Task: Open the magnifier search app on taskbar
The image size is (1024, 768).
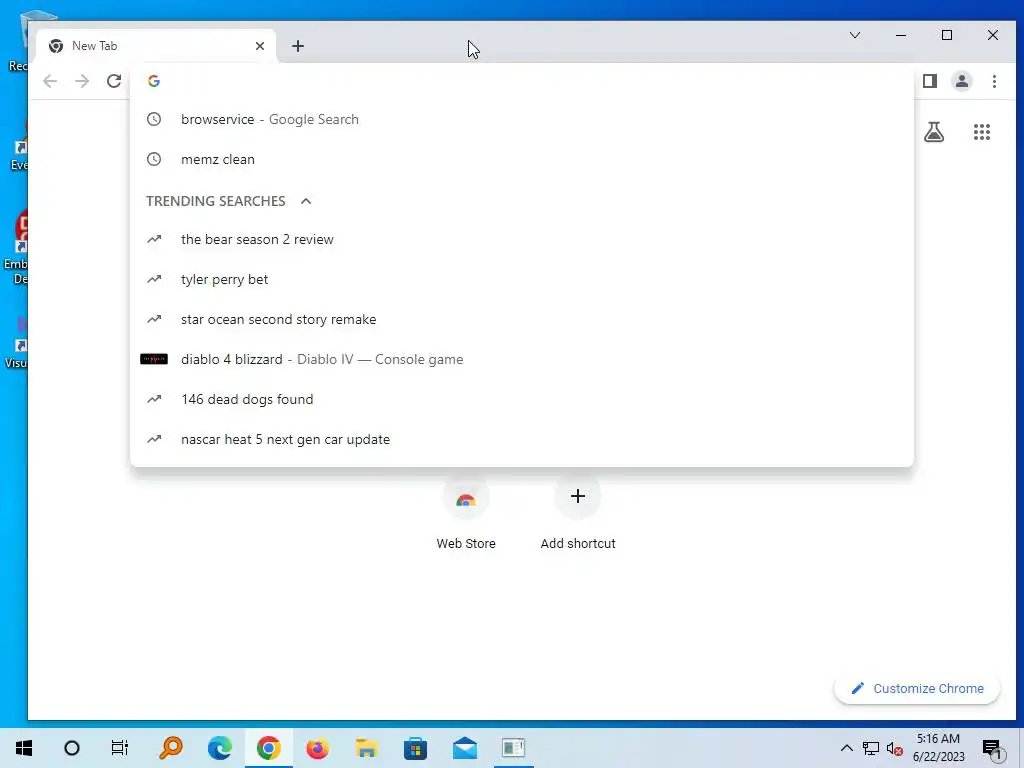Action: 171,748
